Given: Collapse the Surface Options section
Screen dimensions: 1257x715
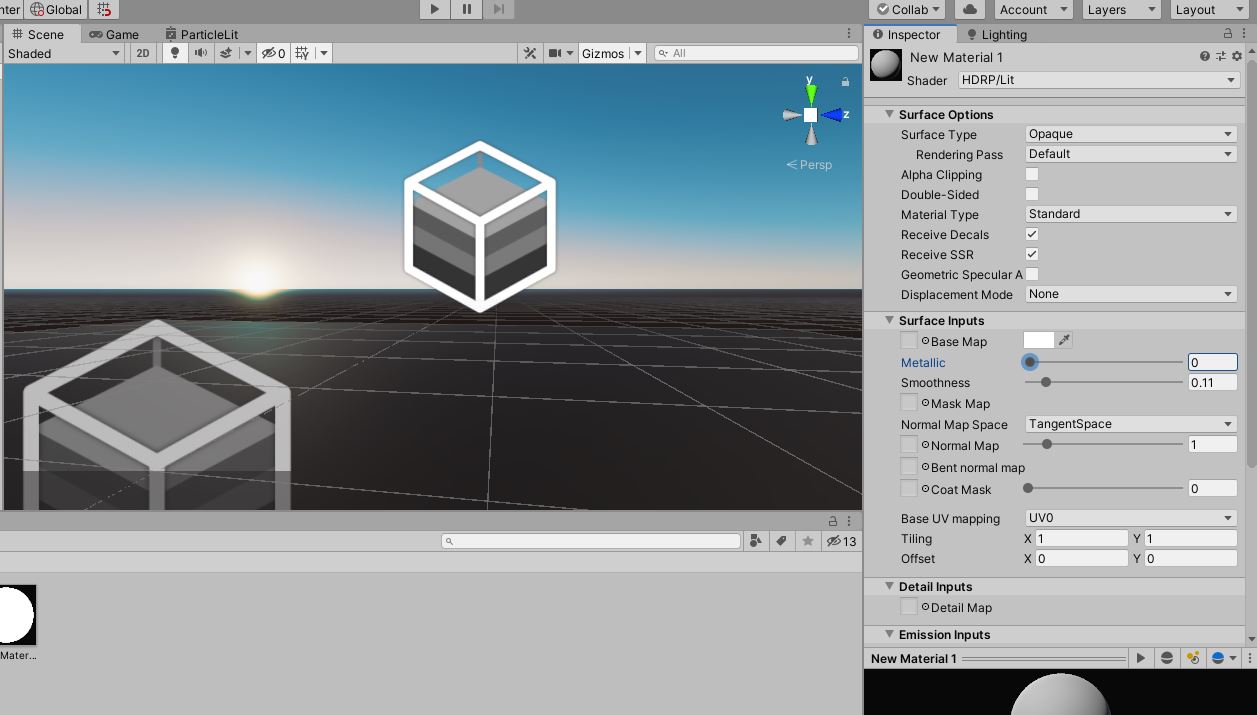Looking at the screenshot, I should (889, 114).
